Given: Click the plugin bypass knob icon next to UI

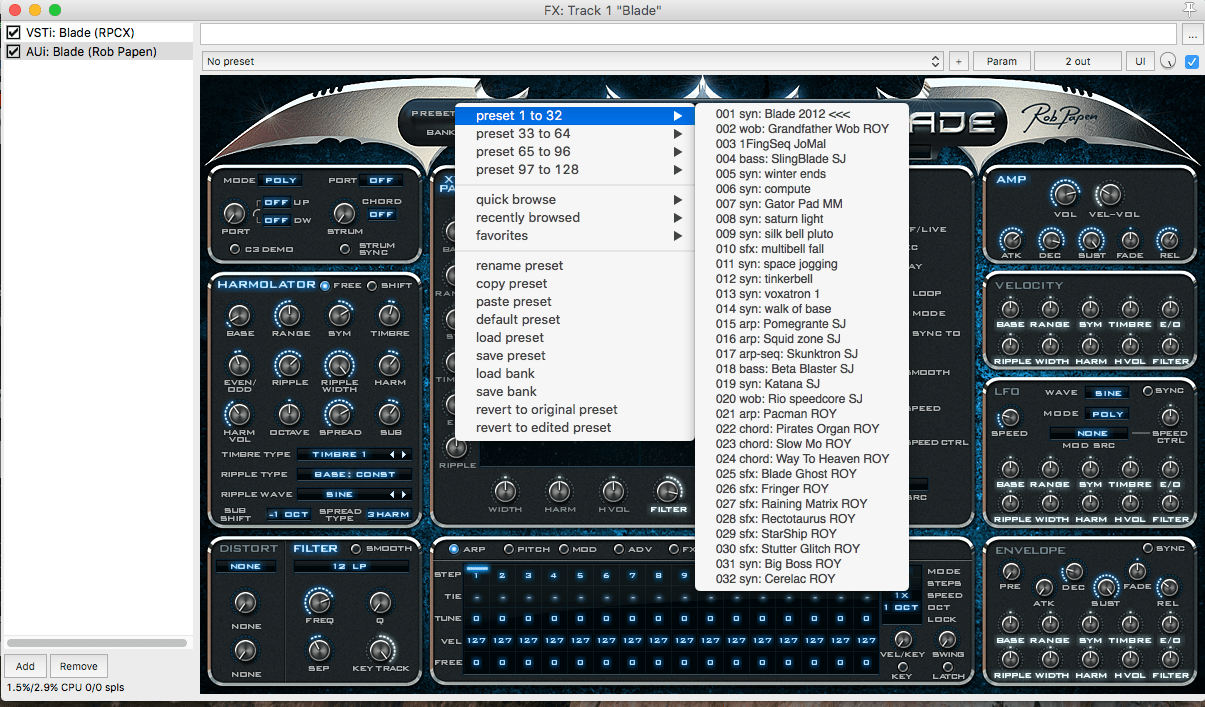Looking at the screenshot, I should click(1168, 61).
